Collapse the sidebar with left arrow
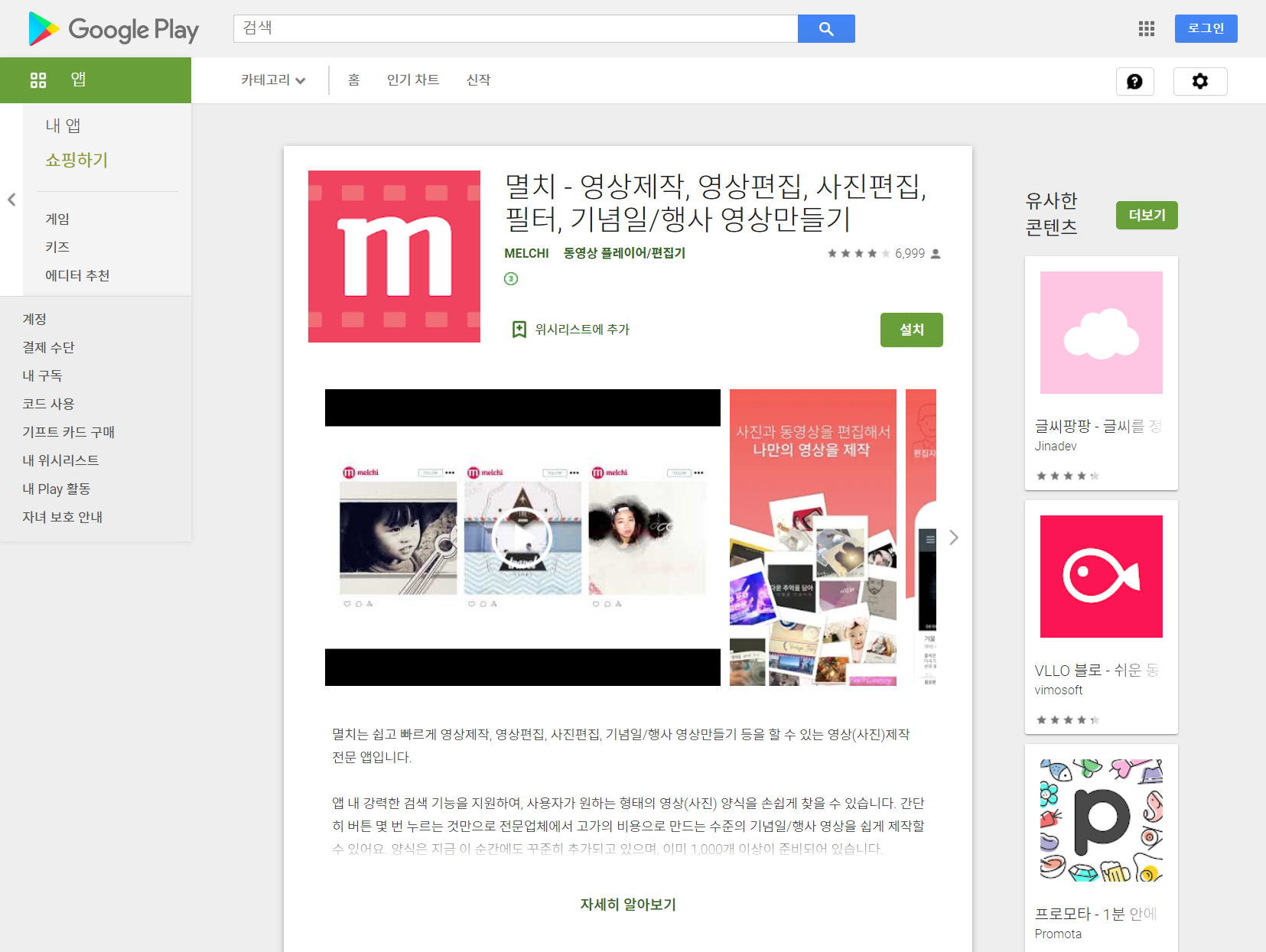The image size is (1266, 952). click(x=11, y=200)
